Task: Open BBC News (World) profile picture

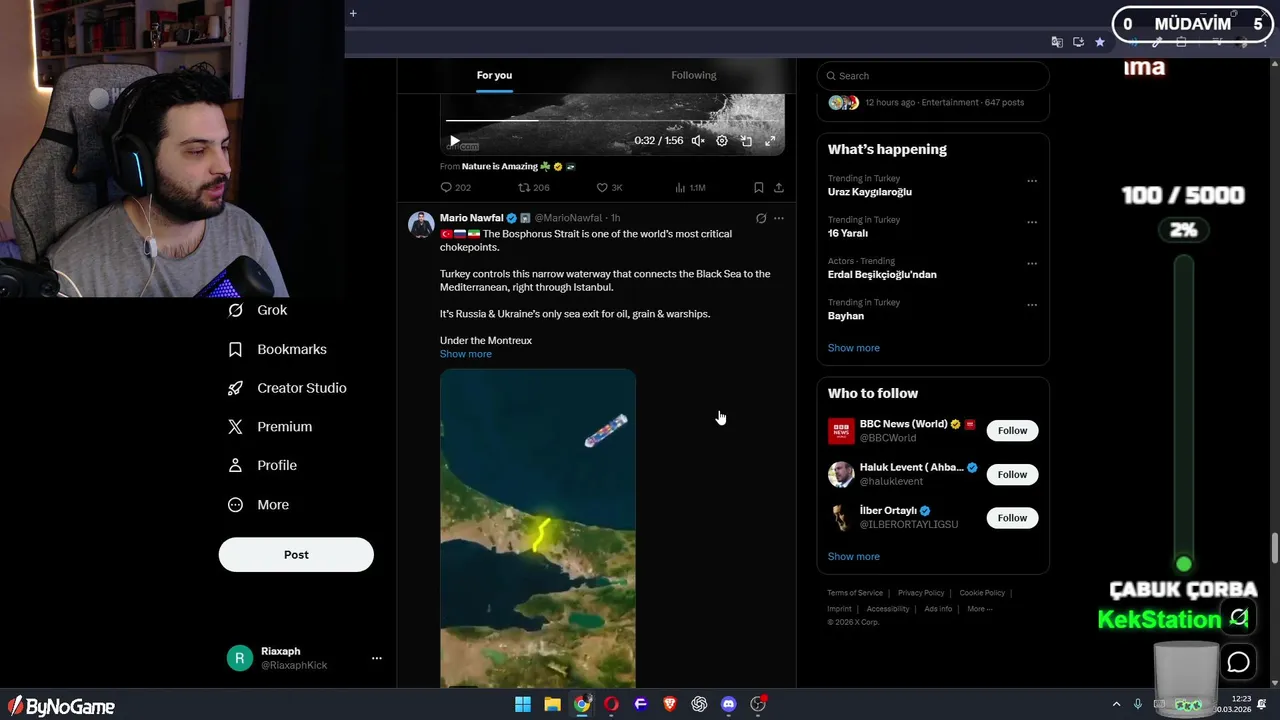Action: pyautogui.click(x=841, y=431)
